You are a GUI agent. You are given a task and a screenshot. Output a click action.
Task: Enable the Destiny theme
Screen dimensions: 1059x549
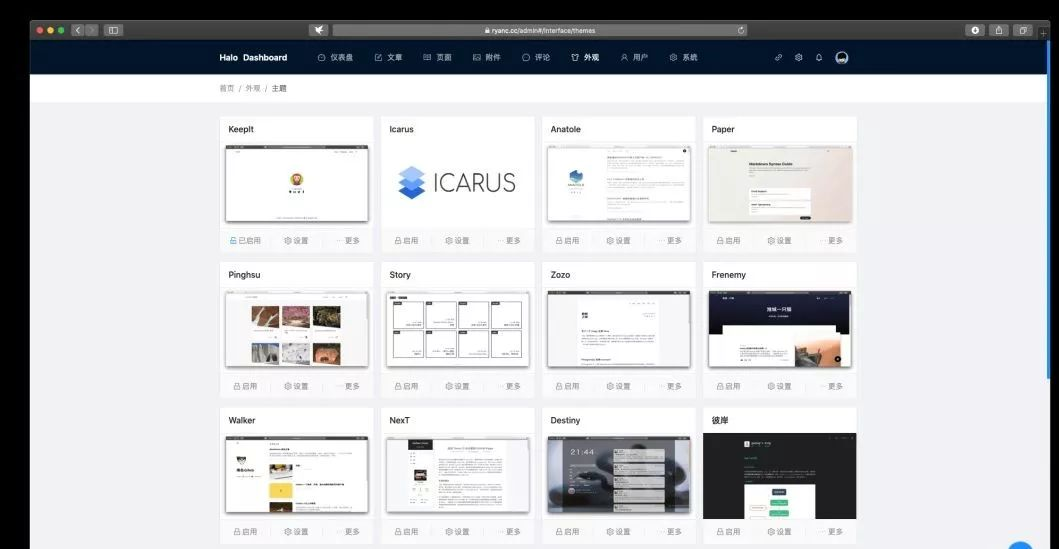(567, 531)
